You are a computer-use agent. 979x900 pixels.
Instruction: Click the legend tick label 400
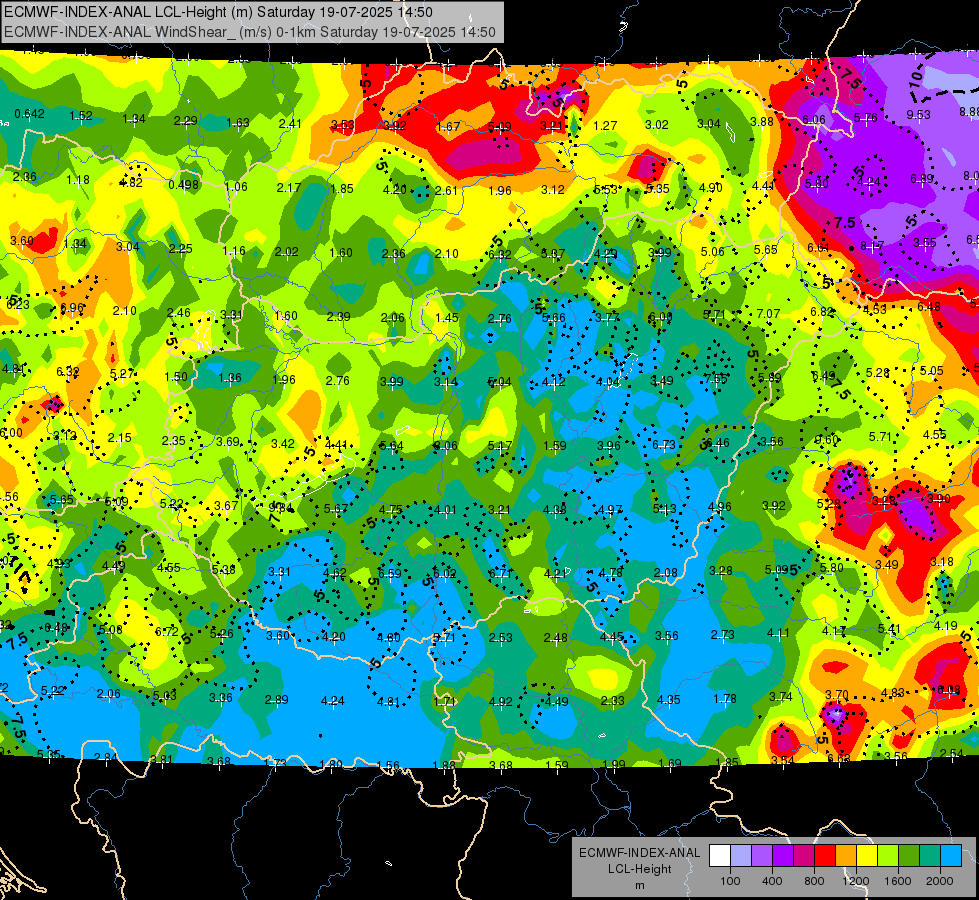(772, 881)
